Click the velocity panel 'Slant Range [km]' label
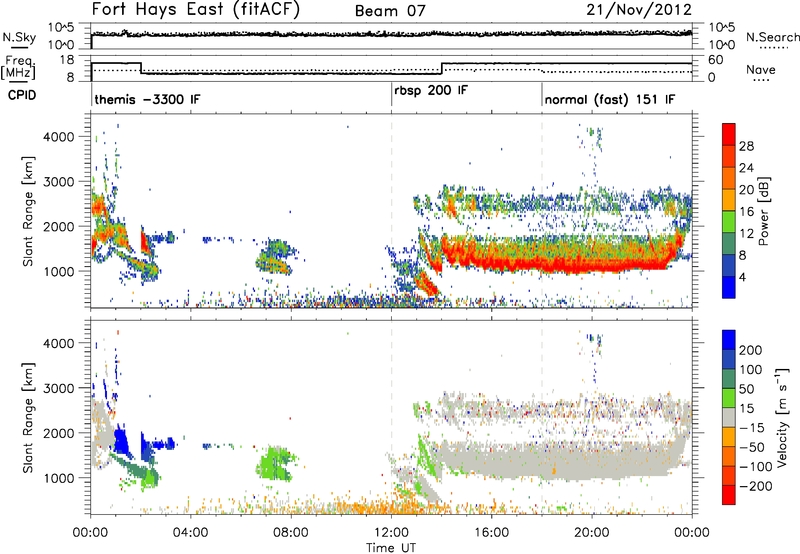The width and height of the screenshot is (800, 554). [x=28, y=418]
